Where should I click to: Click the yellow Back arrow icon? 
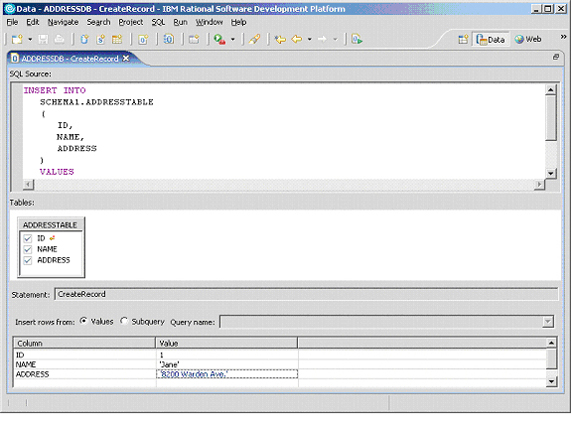[297, 39]
